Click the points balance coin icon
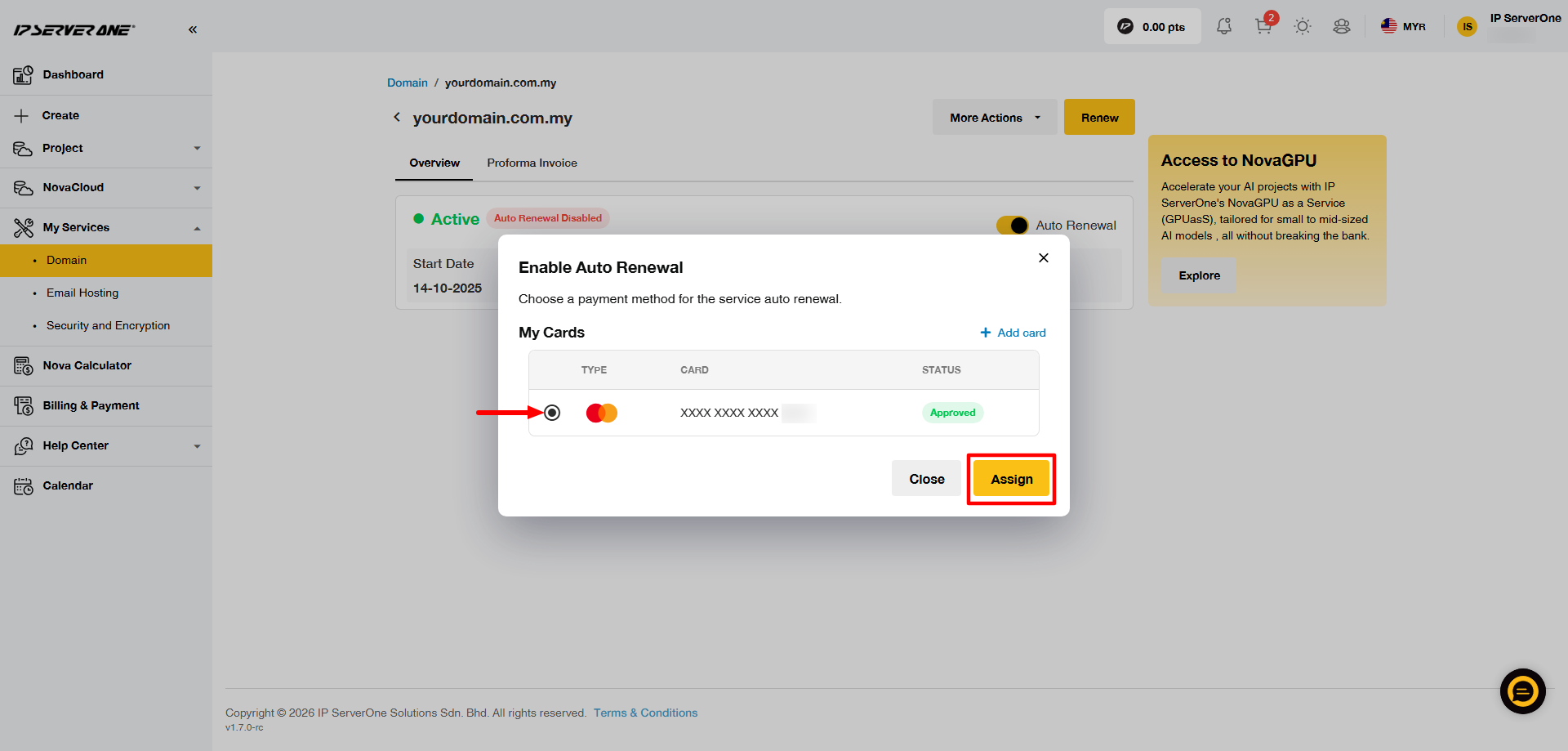Viewport: 1568px width, 751px height. click(x=1125, y=26)
